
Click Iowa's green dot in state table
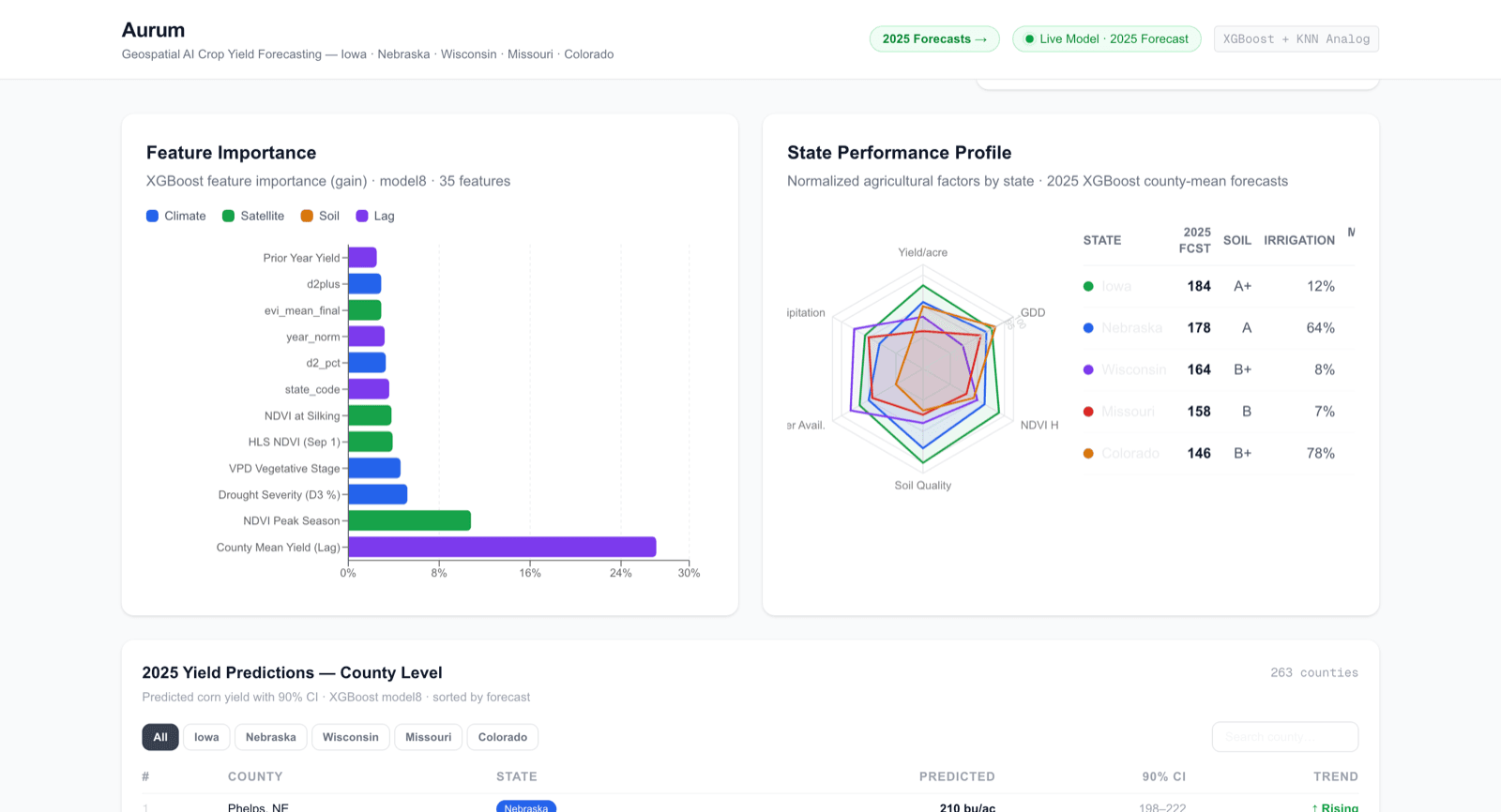pyautogui.click(x=1088, y=286)
